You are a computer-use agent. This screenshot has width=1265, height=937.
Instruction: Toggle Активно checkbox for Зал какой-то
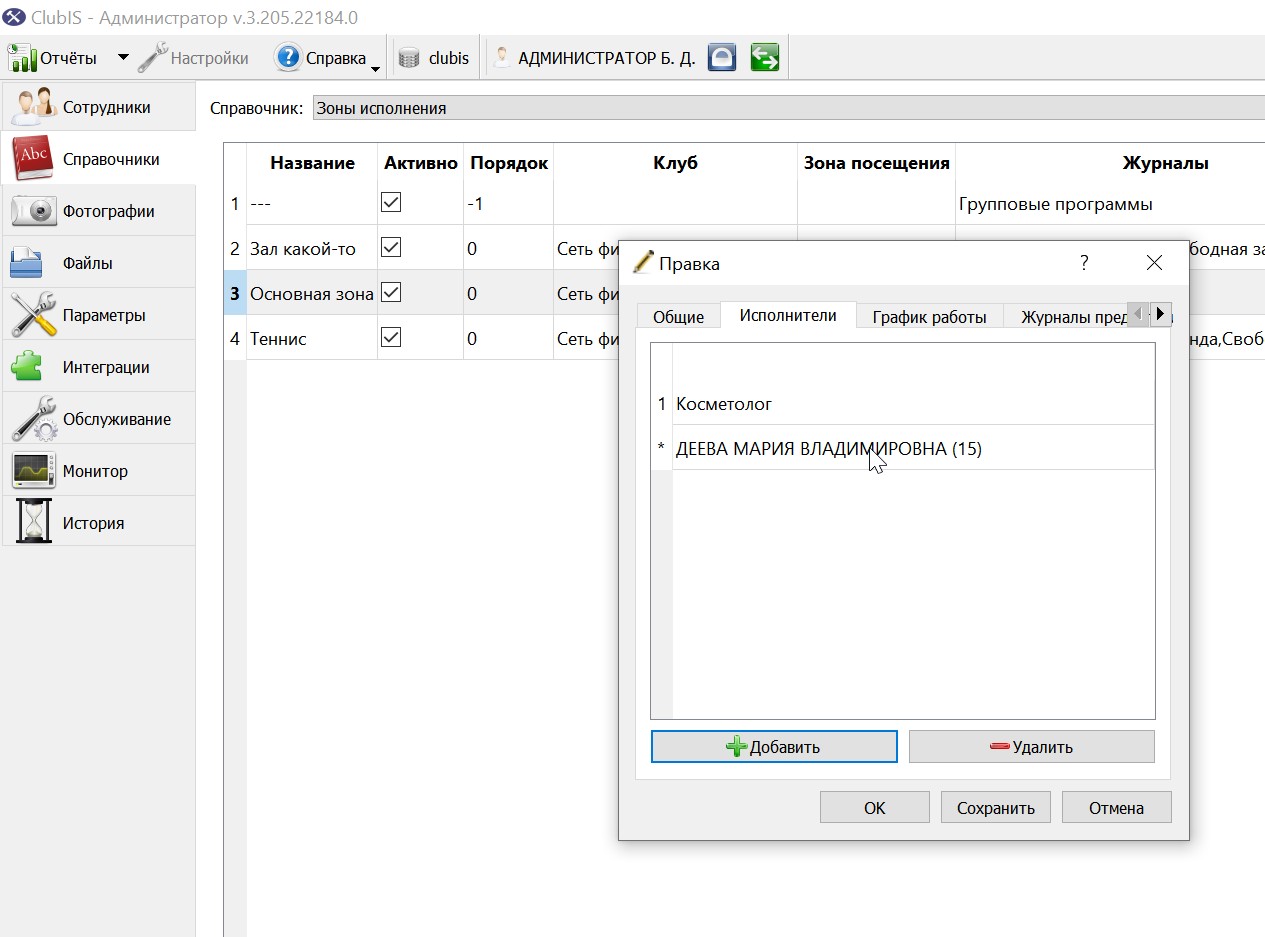[391, 247]
